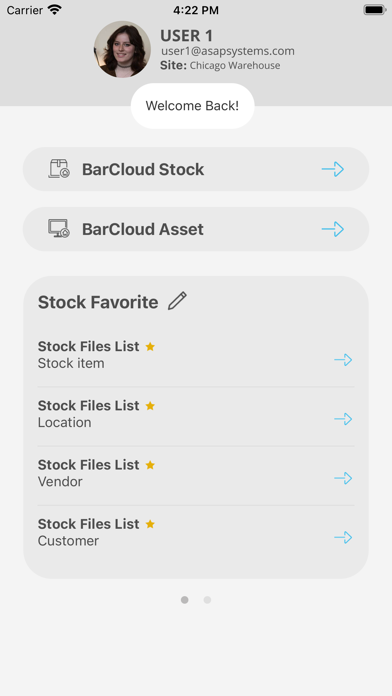Viewport: 392px width, 696px height.
Task: Toggle the Customer favorite star
Action: (150, 524)
